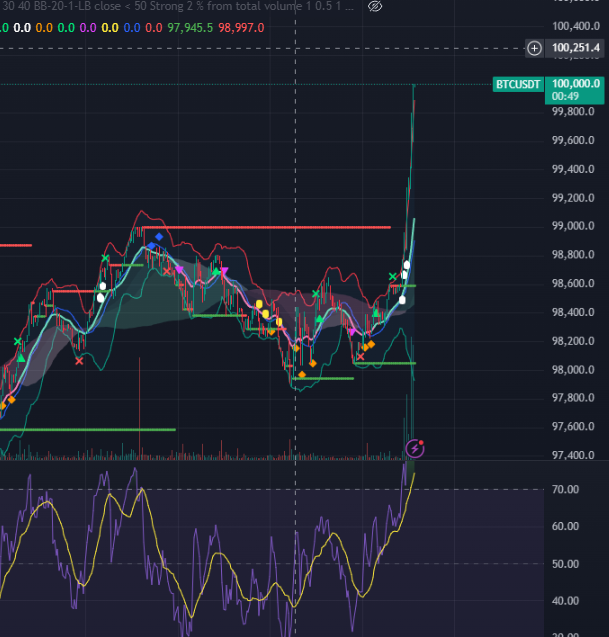Click the 50.00 oscillator axis label
Viewport: 609px width, 637px height.
tap(565, 564)
